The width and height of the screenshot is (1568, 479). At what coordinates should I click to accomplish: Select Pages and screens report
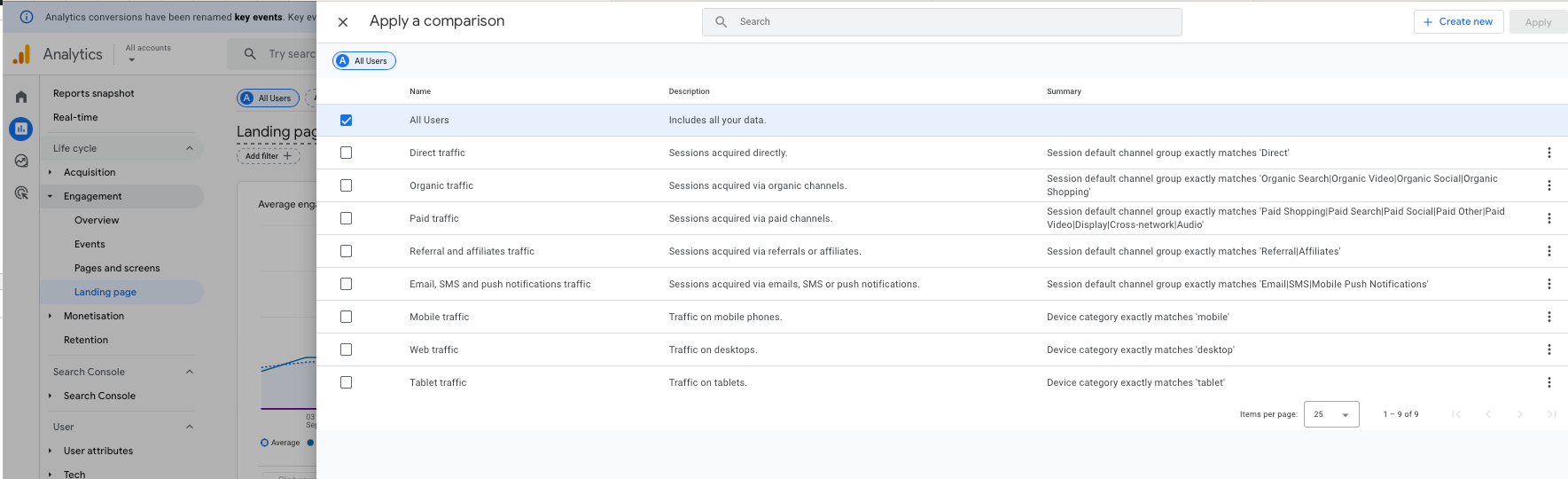pyautogui.click(x=117, y=268)
